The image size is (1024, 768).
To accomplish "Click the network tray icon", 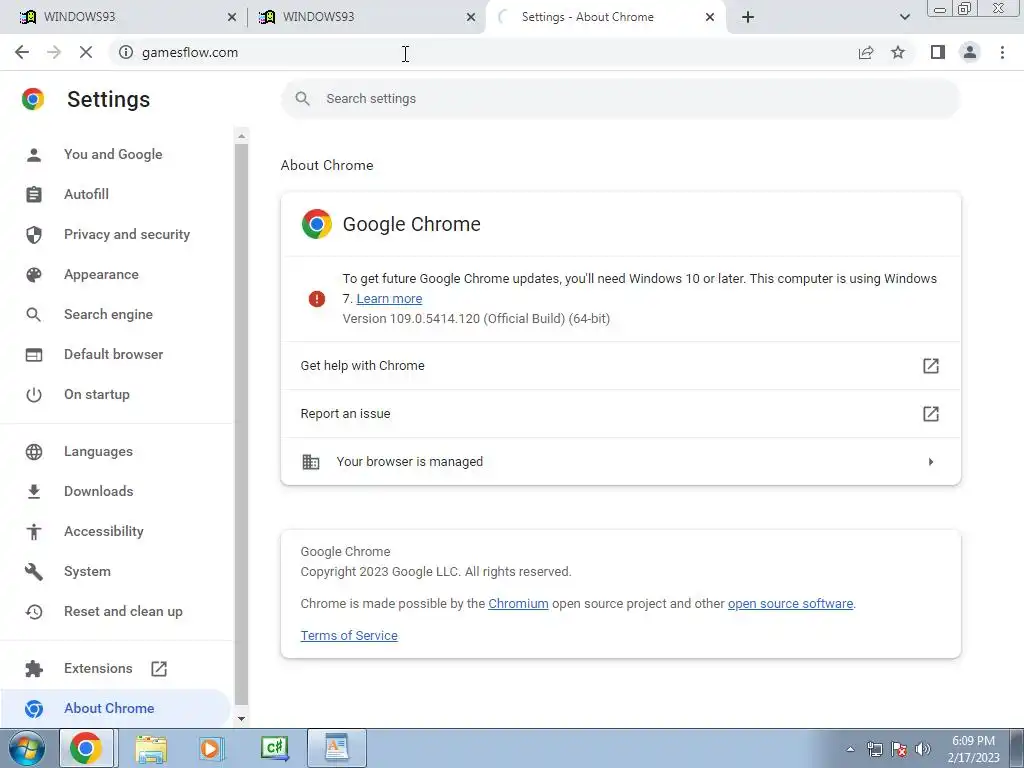I will [874, 749].
